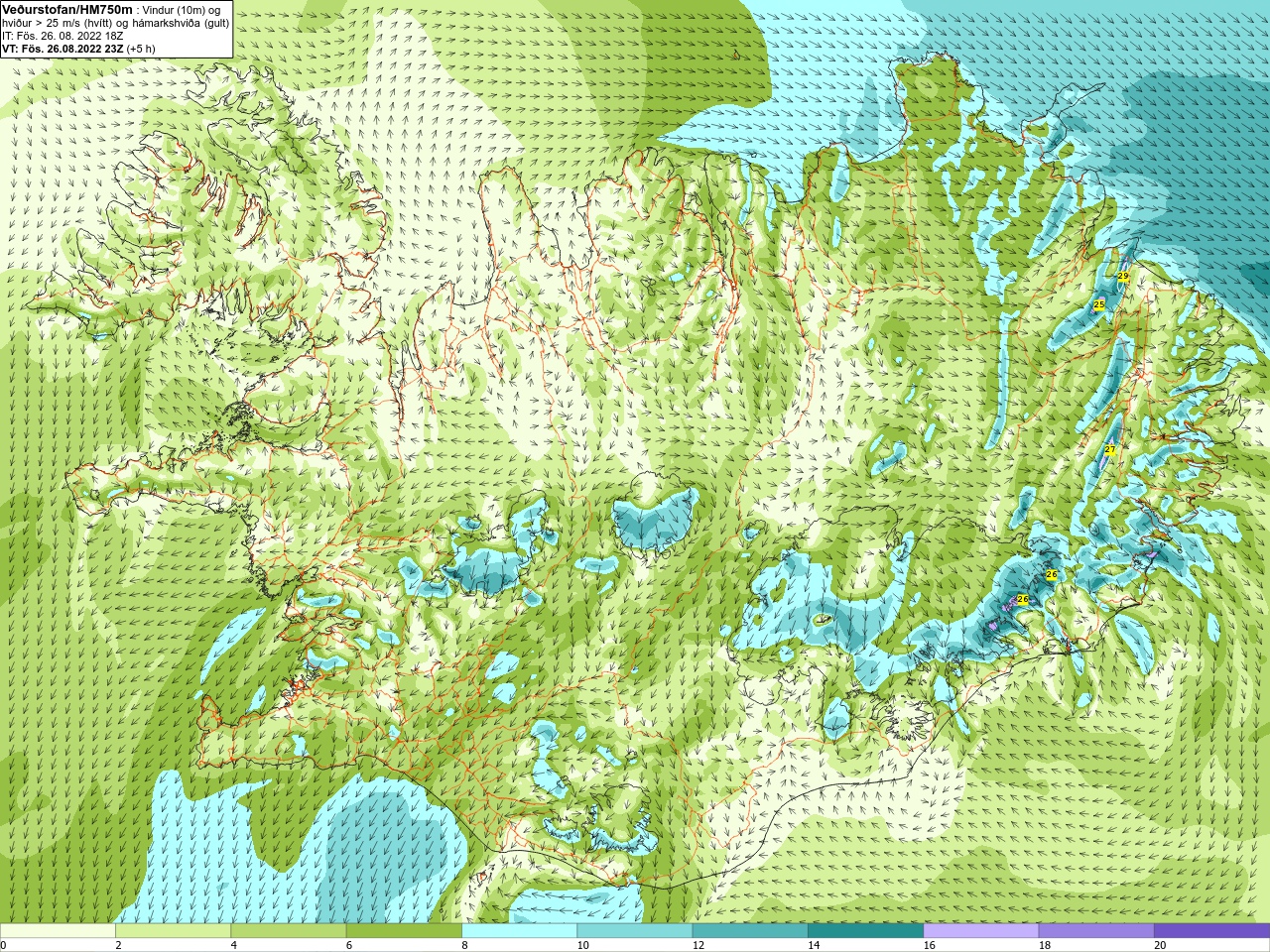Click the scale number 10 under the legend
Screen dimensions: 1270x952
582,945
